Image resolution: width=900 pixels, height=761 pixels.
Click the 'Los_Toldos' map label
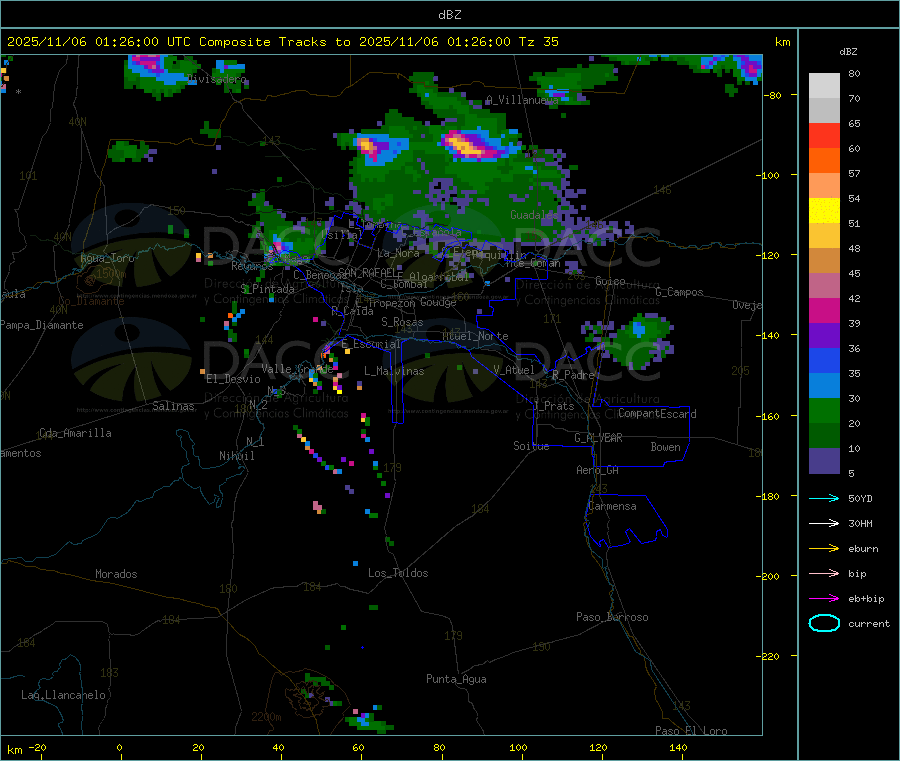(x=398, y=573)
